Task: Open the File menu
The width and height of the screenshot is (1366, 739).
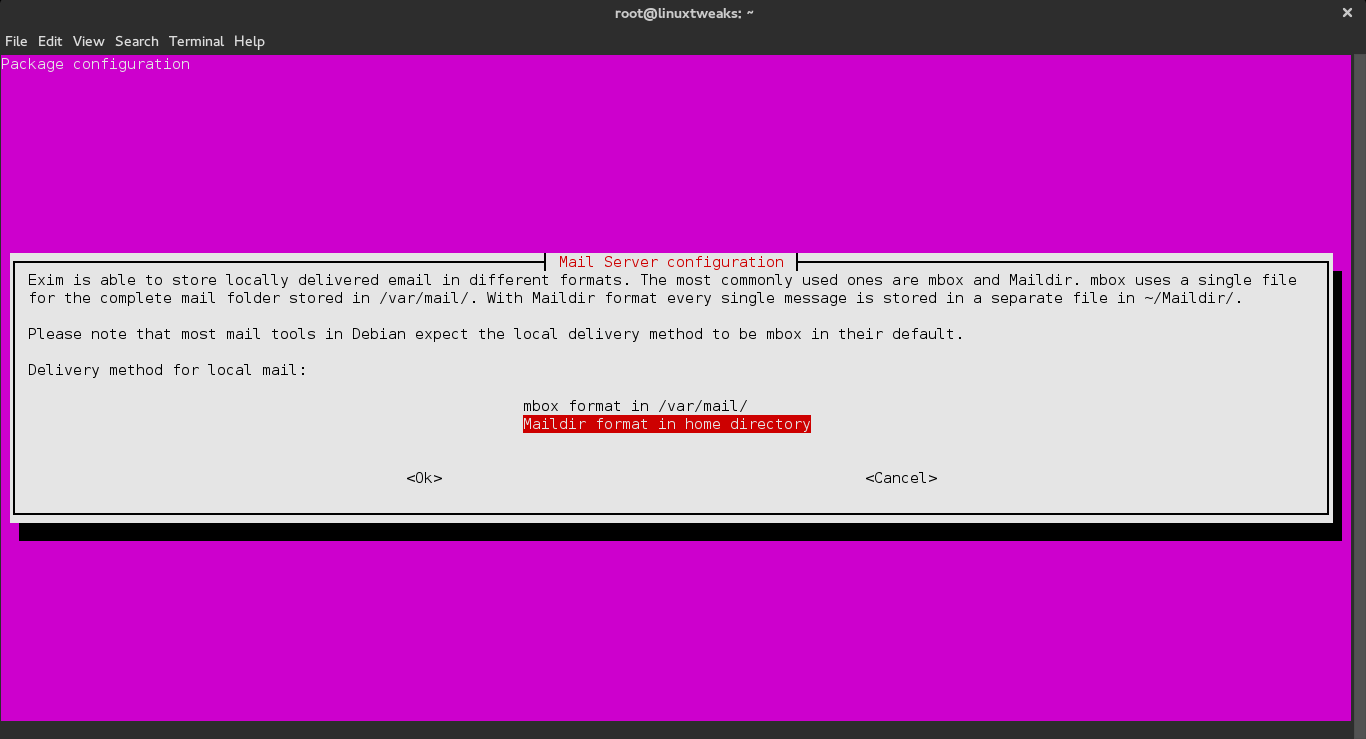Action: click(x=16, y=41)
